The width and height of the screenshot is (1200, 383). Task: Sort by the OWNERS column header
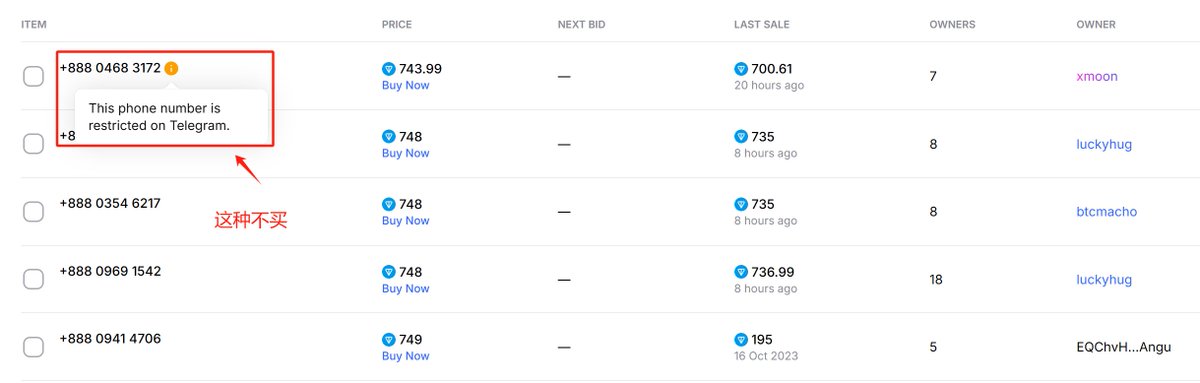click(x=952, y=24)
